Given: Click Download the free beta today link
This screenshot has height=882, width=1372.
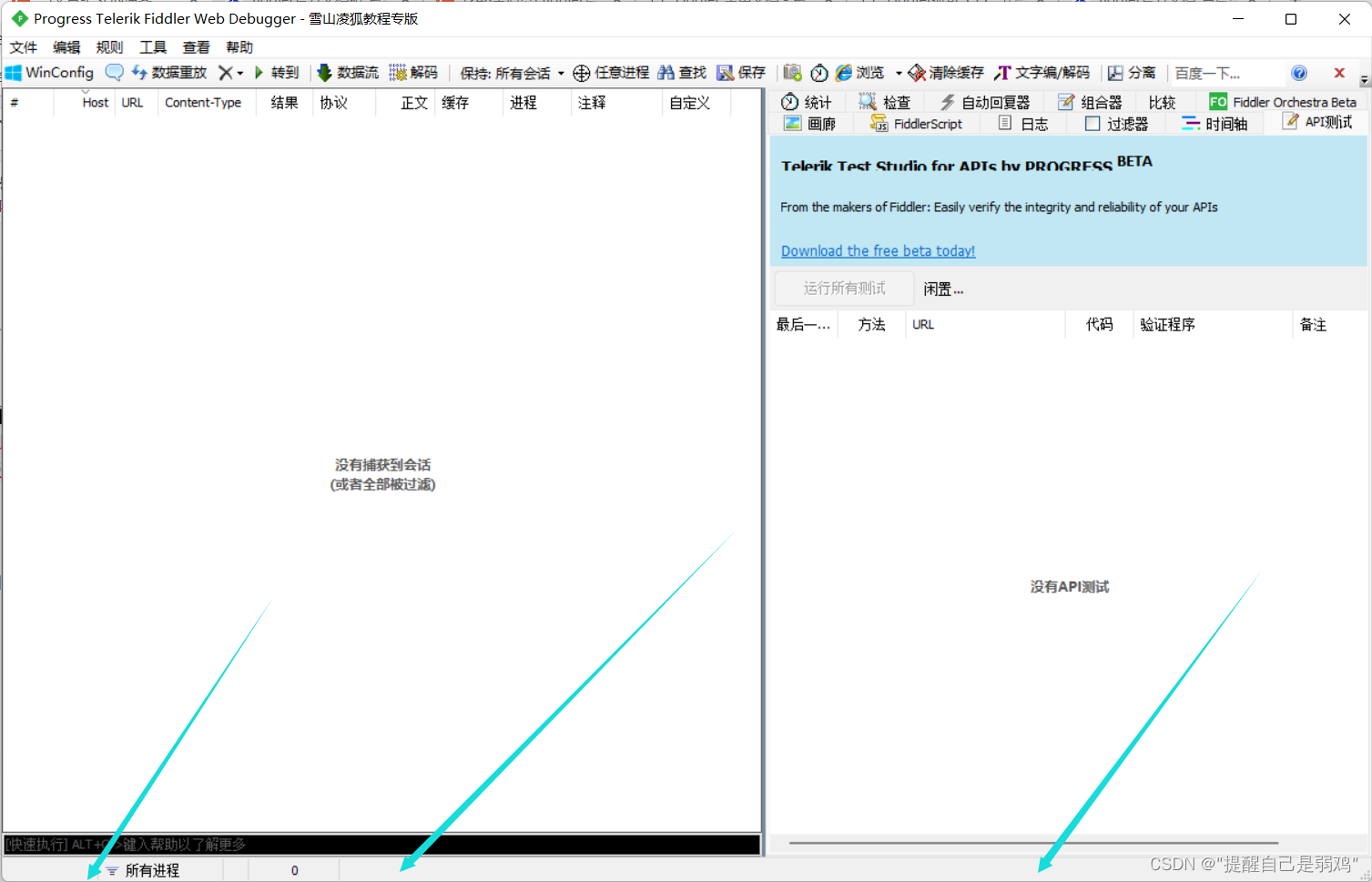Looking at the screenshot, I should [x=878, y=251].
